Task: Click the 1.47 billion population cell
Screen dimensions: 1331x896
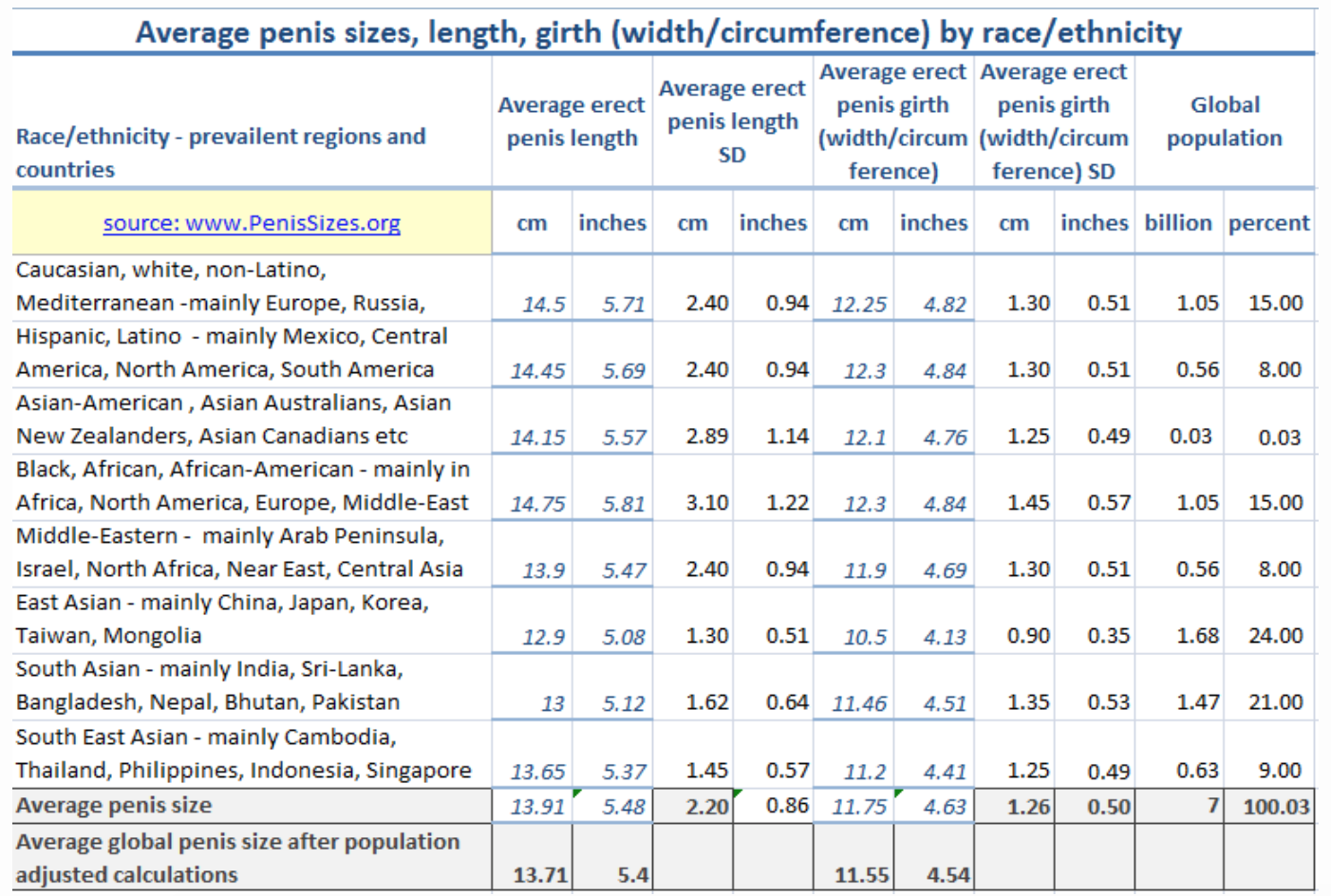Action: [1198, 702]
